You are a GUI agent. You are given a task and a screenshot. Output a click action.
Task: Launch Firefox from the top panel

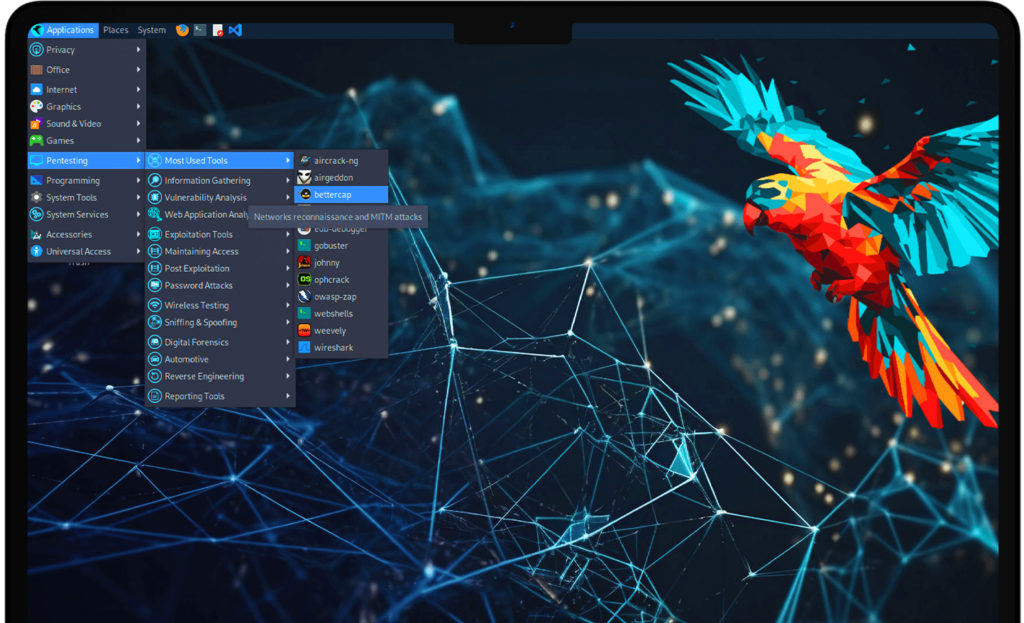(182, 30)
